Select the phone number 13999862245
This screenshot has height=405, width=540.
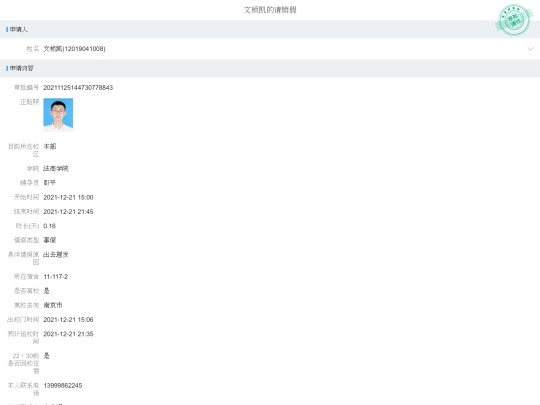pyautogui.click(x=63, y=385)
